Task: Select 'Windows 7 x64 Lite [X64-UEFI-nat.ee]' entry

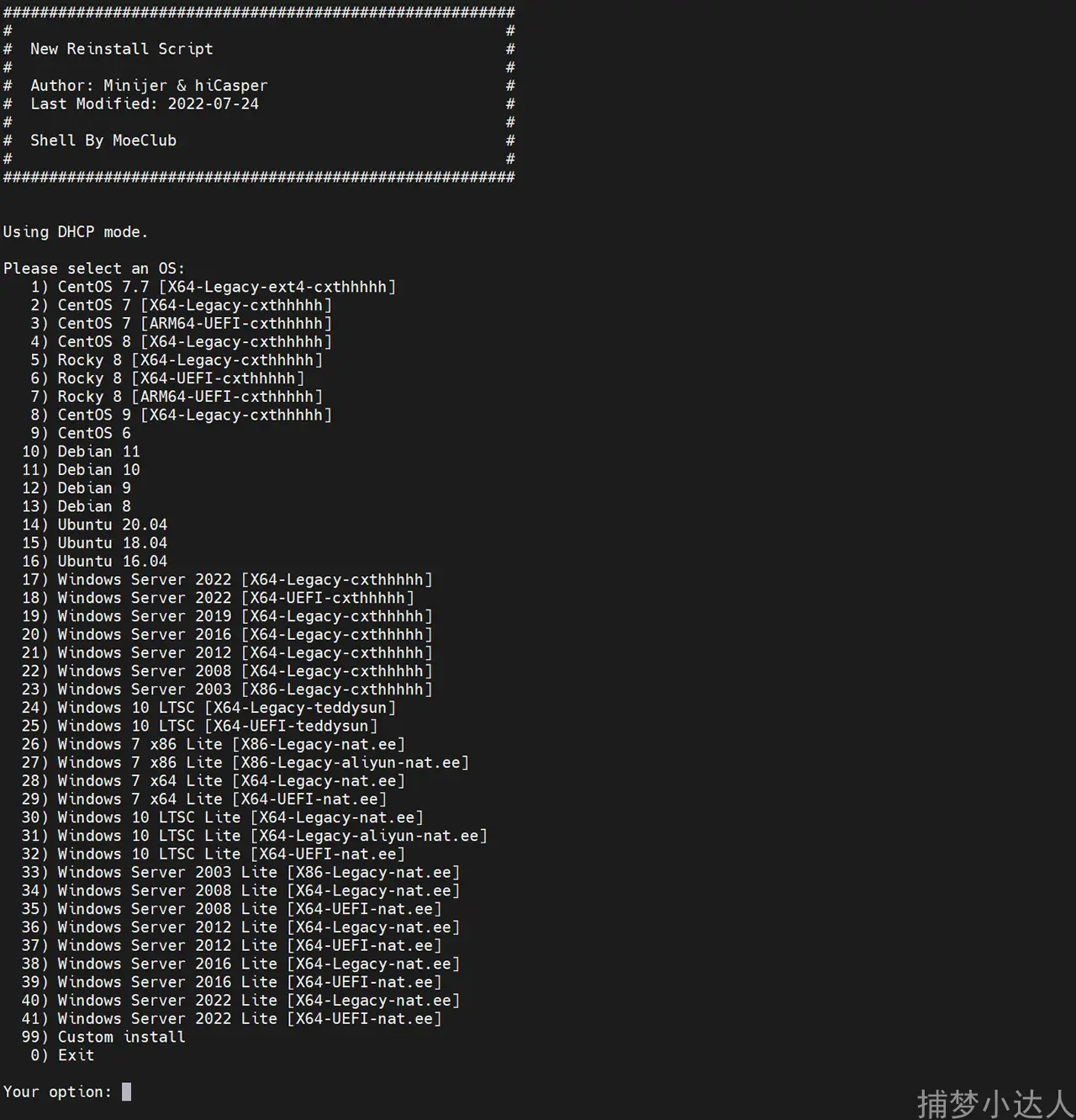Action: click(222, 799)
